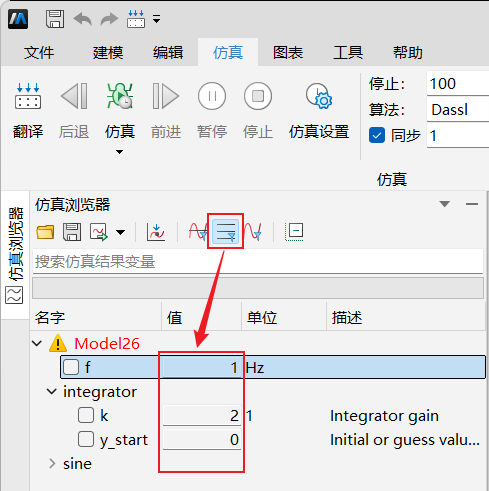The image size is (489, 491).
Task: Collapse the integrator tree node
Action: click(x=52, y=391)
